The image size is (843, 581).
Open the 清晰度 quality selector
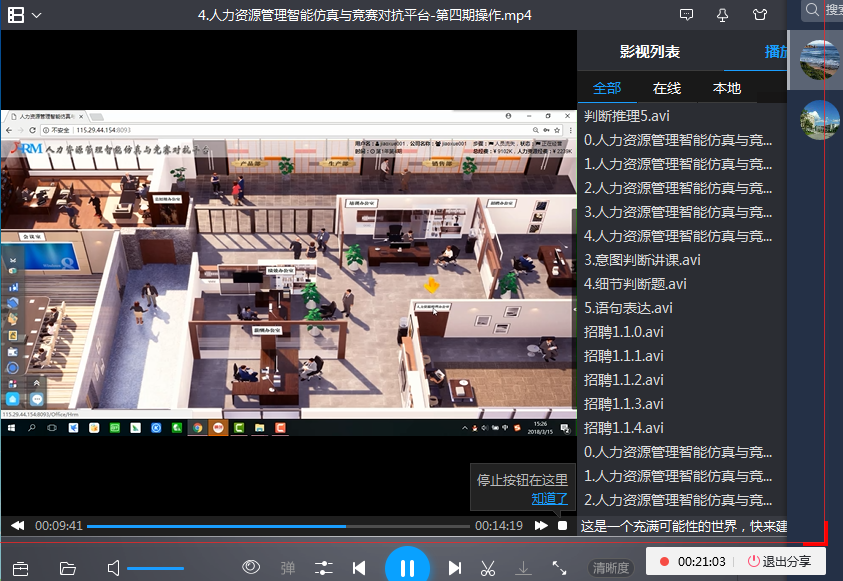point(611,568)
